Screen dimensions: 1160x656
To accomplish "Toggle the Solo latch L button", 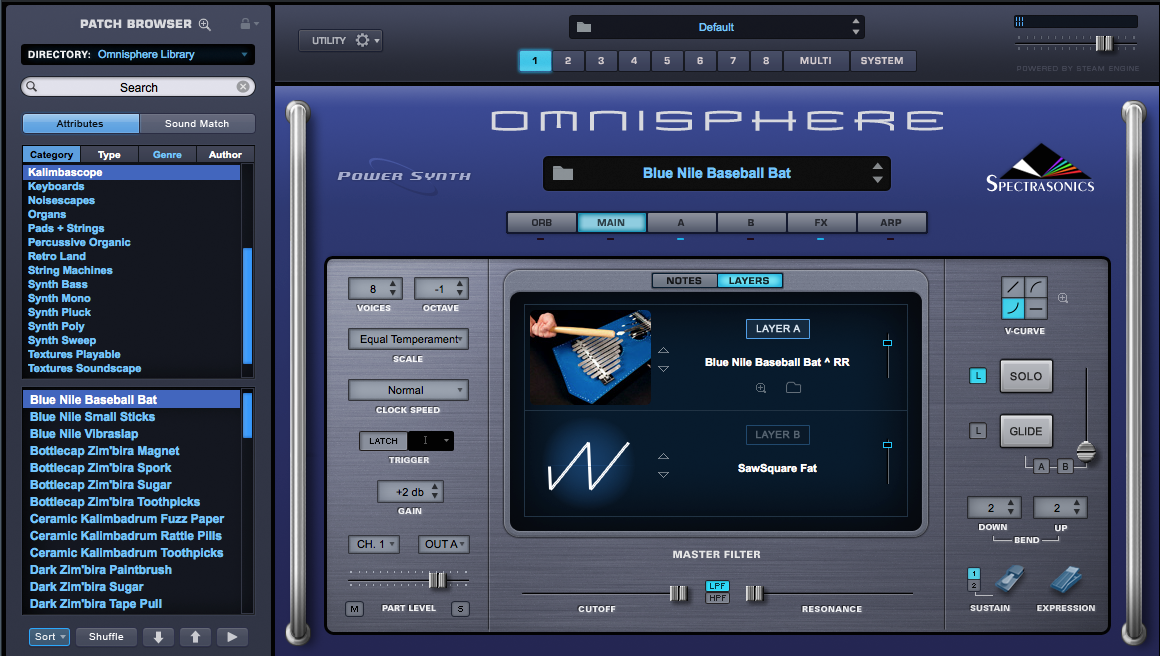I will (978, 376).
